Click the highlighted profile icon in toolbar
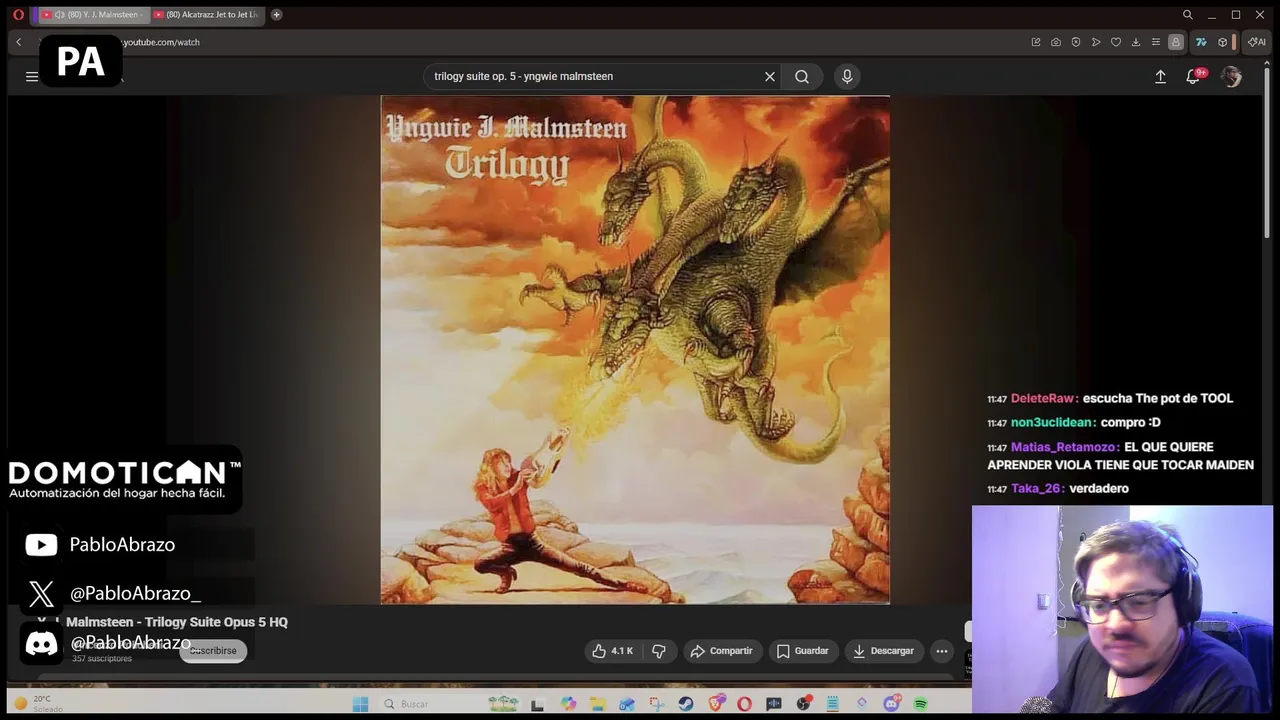This screenshot has width=1280, height=720. 1176,42
